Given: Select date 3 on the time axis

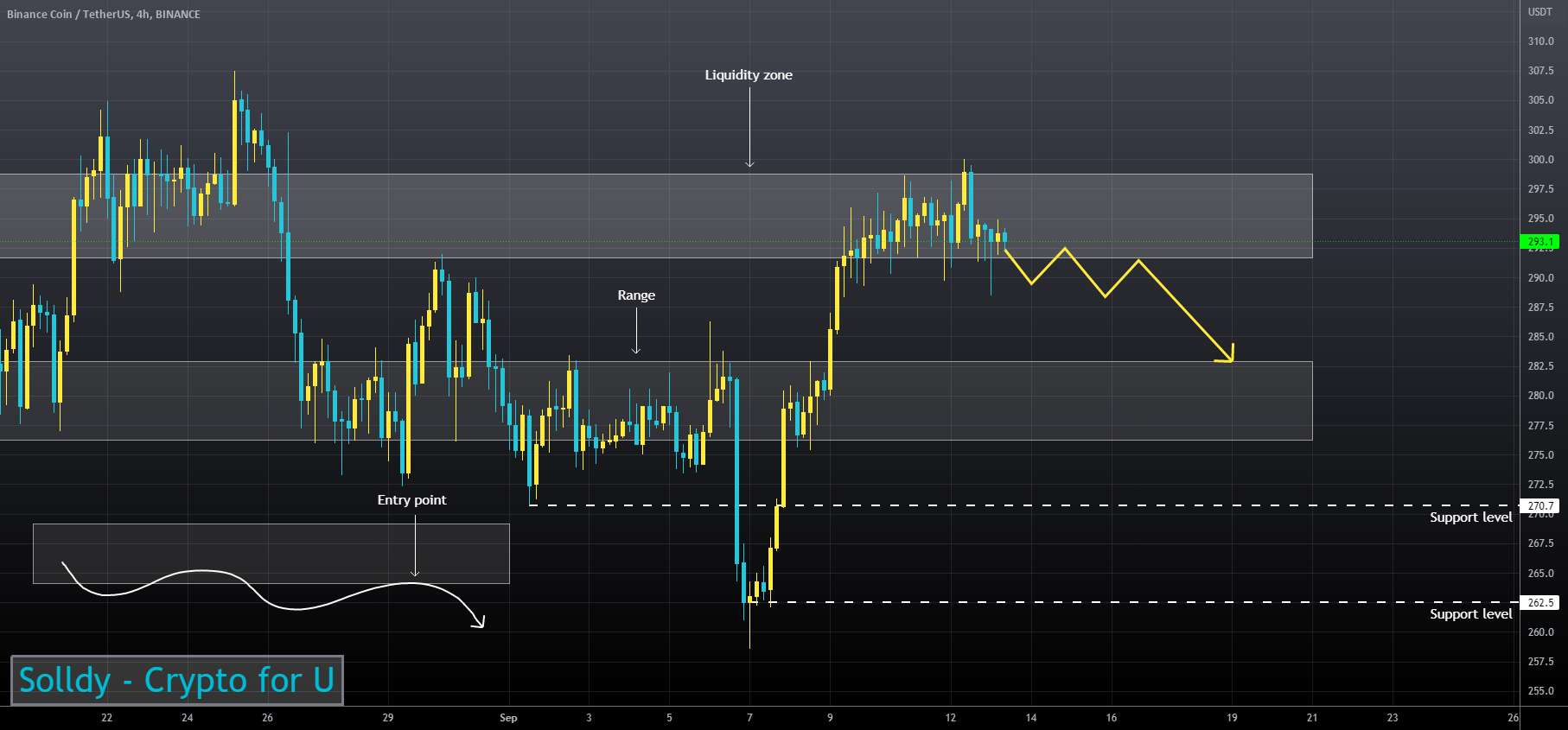Looking at the screenshot, I should pos(589,718).
